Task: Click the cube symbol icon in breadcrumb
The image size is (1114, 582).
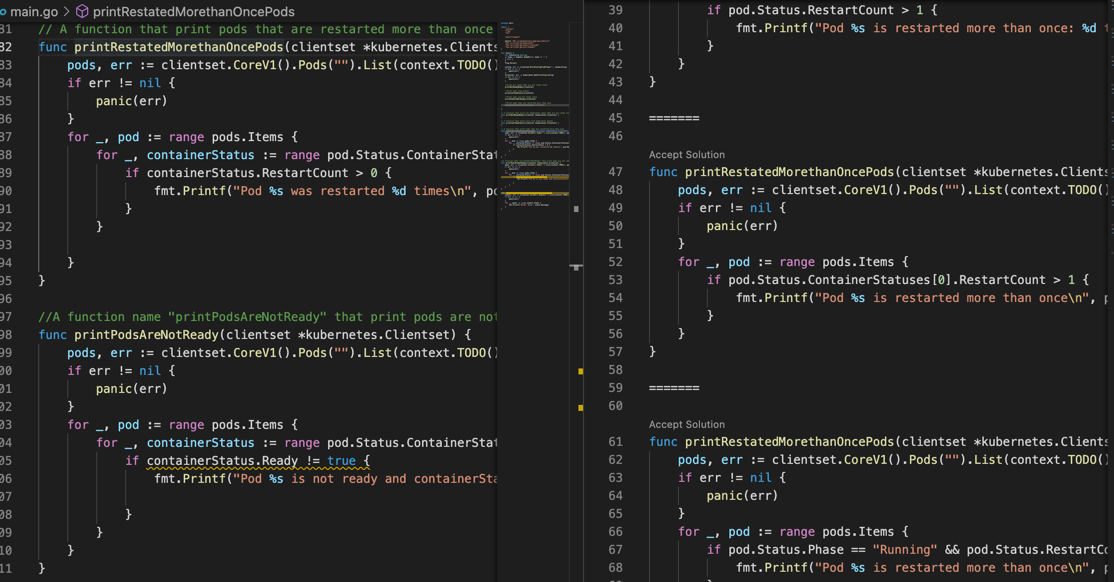Action: (x=82, y=11)
